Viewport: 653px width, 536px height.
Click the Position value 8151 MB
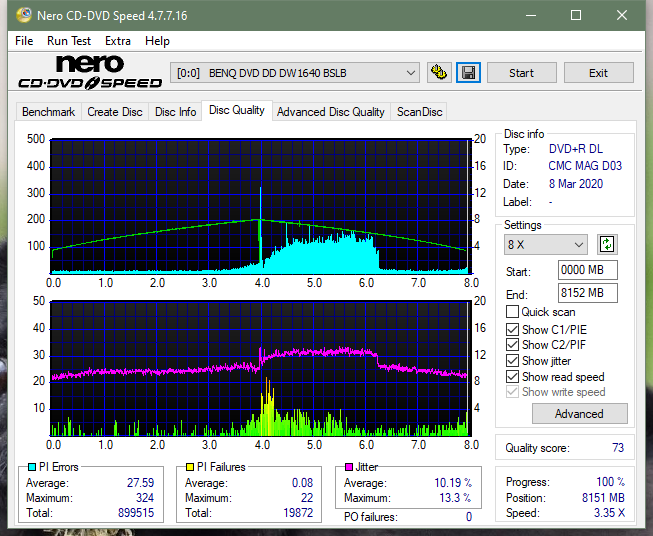point(603,498)
